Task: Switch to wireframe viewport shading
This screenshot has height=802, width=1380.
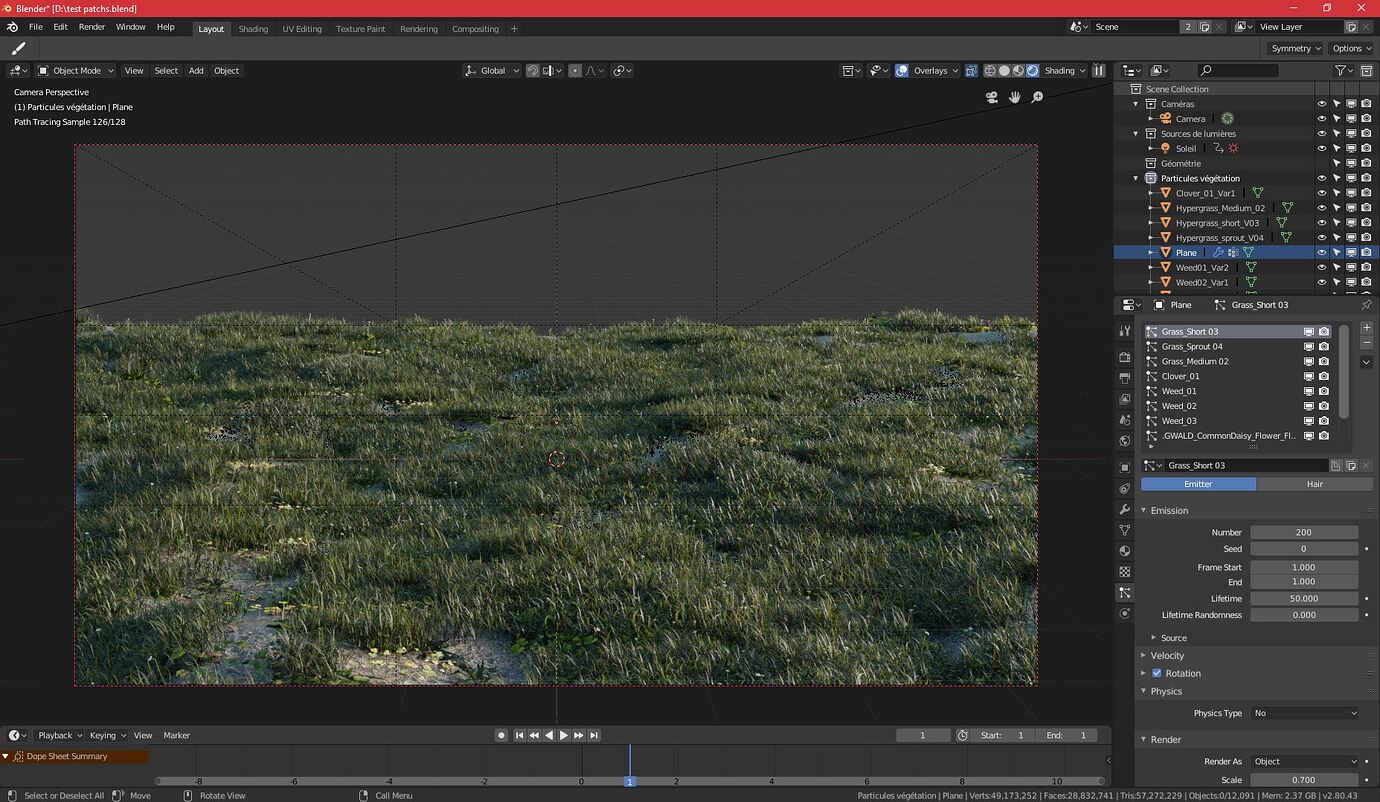Action: click(x=990, y=71)
